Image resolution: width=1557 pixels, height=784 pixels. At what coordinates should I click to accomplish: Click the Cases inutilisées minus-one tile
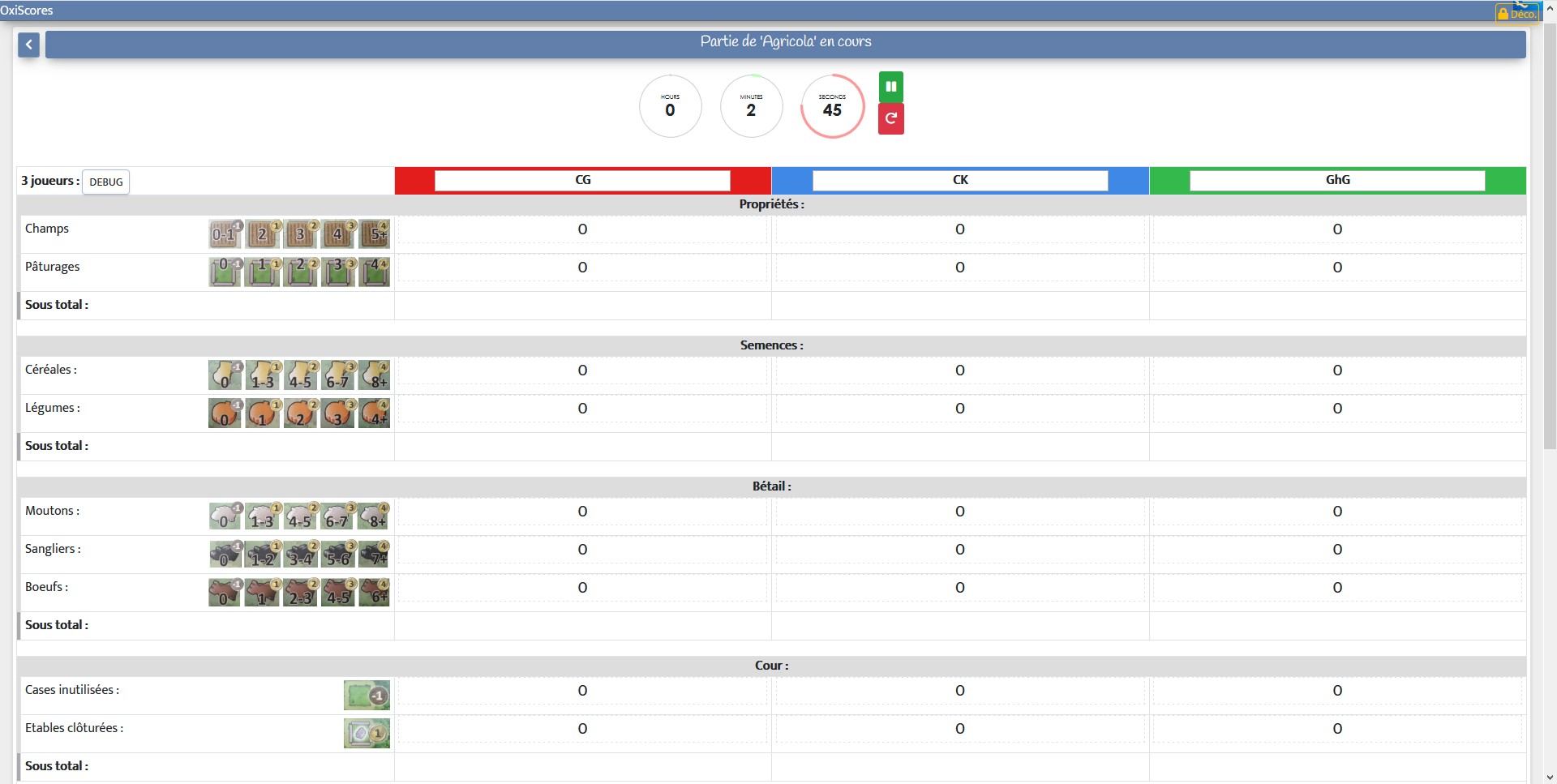coord(367,696)
